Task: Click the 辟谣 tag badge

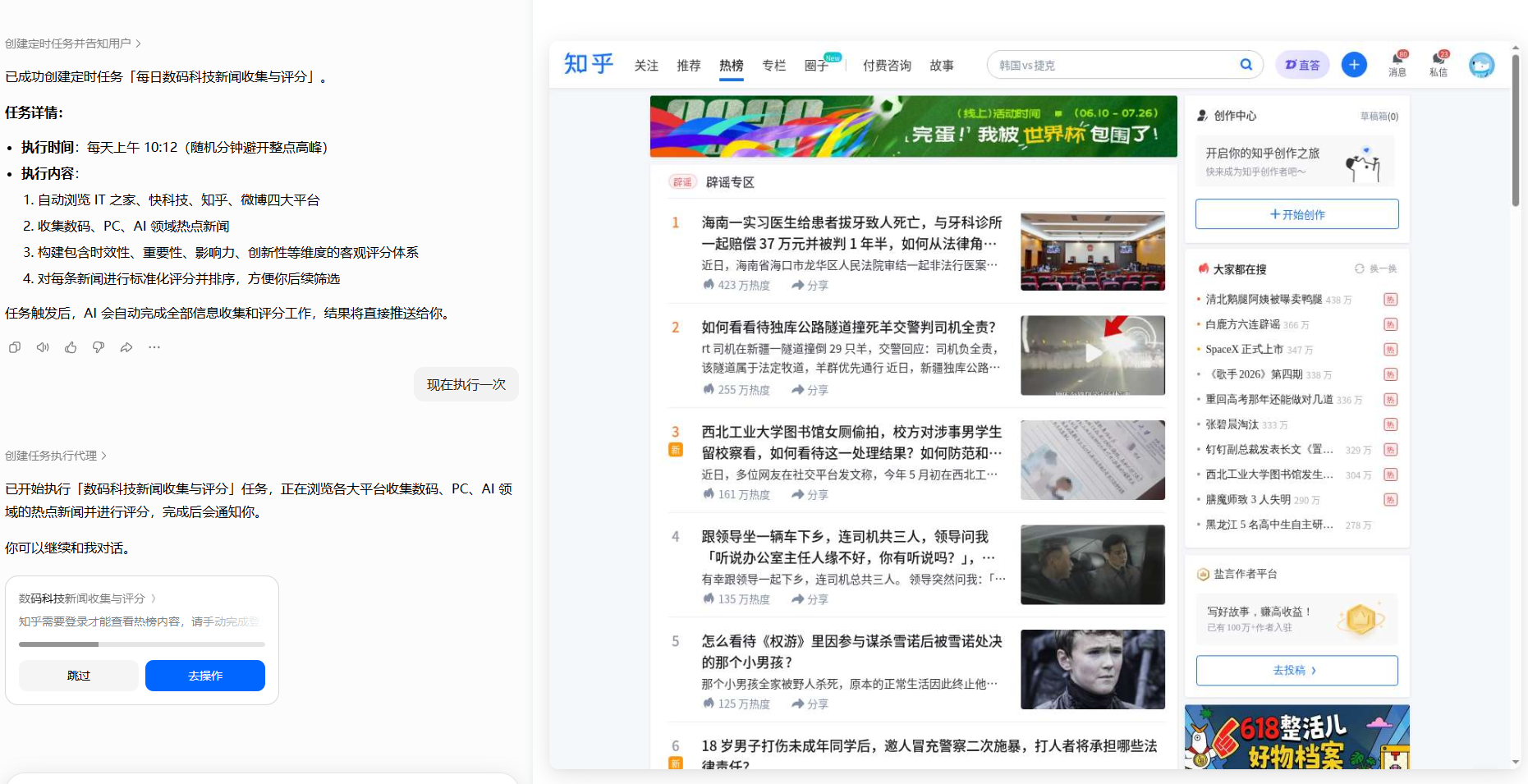Action: pyautogui.click(x=682, y=182)
